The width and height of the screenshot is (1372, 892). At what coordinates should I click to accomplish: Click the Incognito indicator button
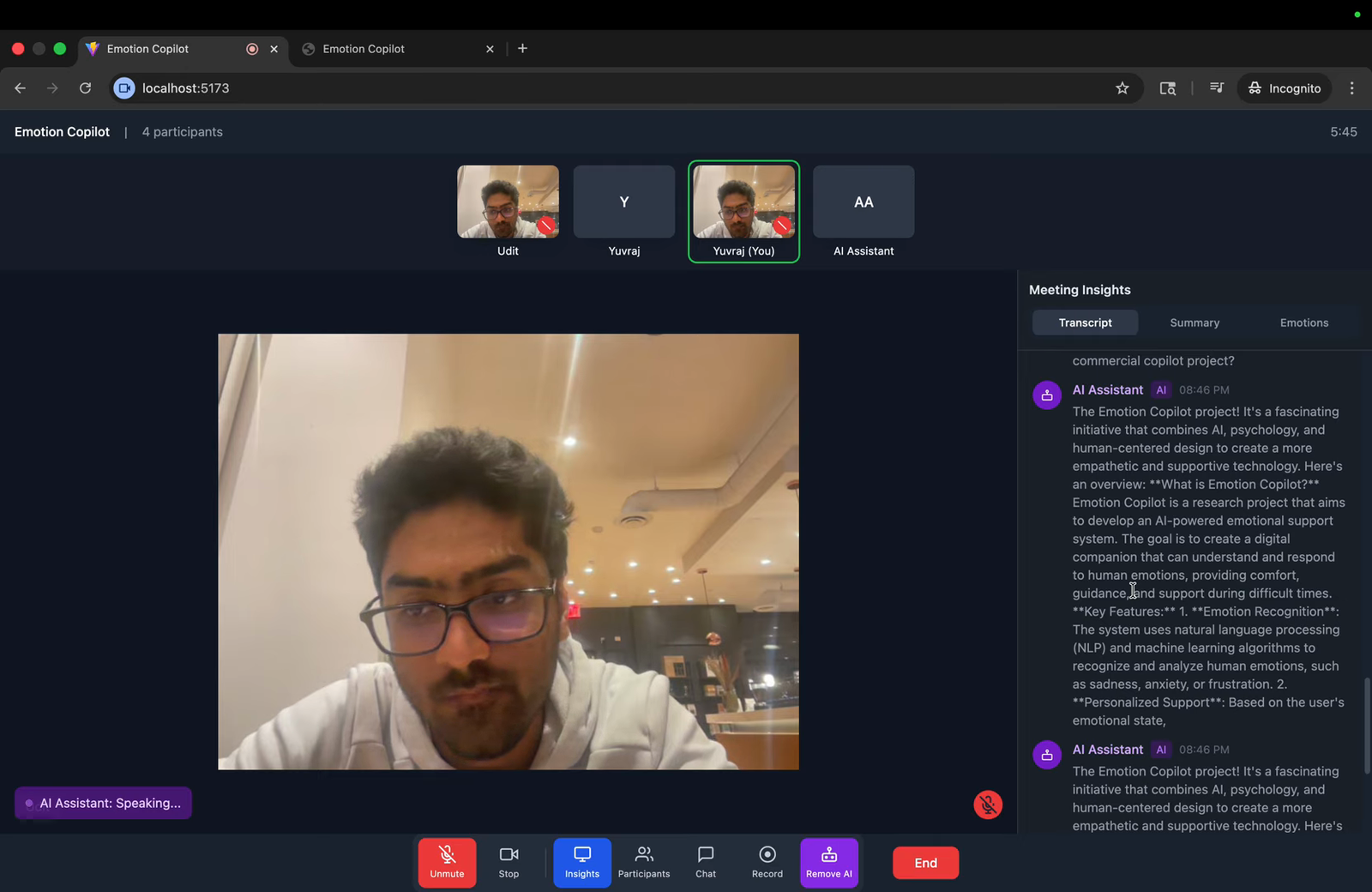coord(1285,88)
